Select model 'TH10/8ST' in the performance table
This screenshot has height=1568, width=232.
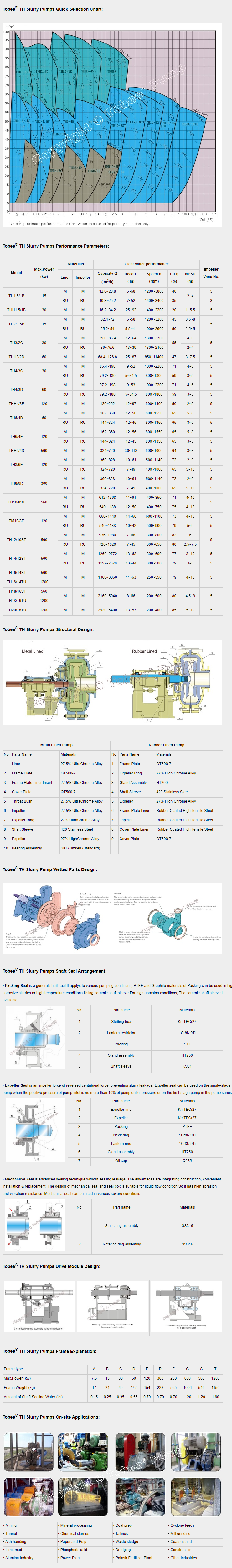point(17,502)
